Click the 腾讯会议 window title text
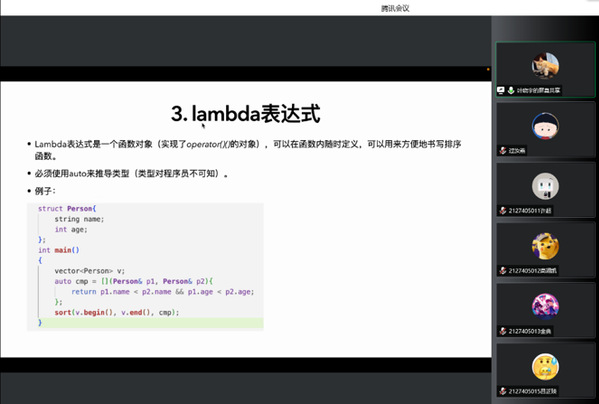Viewport: 599px width, 404px height. pos(395,8)
